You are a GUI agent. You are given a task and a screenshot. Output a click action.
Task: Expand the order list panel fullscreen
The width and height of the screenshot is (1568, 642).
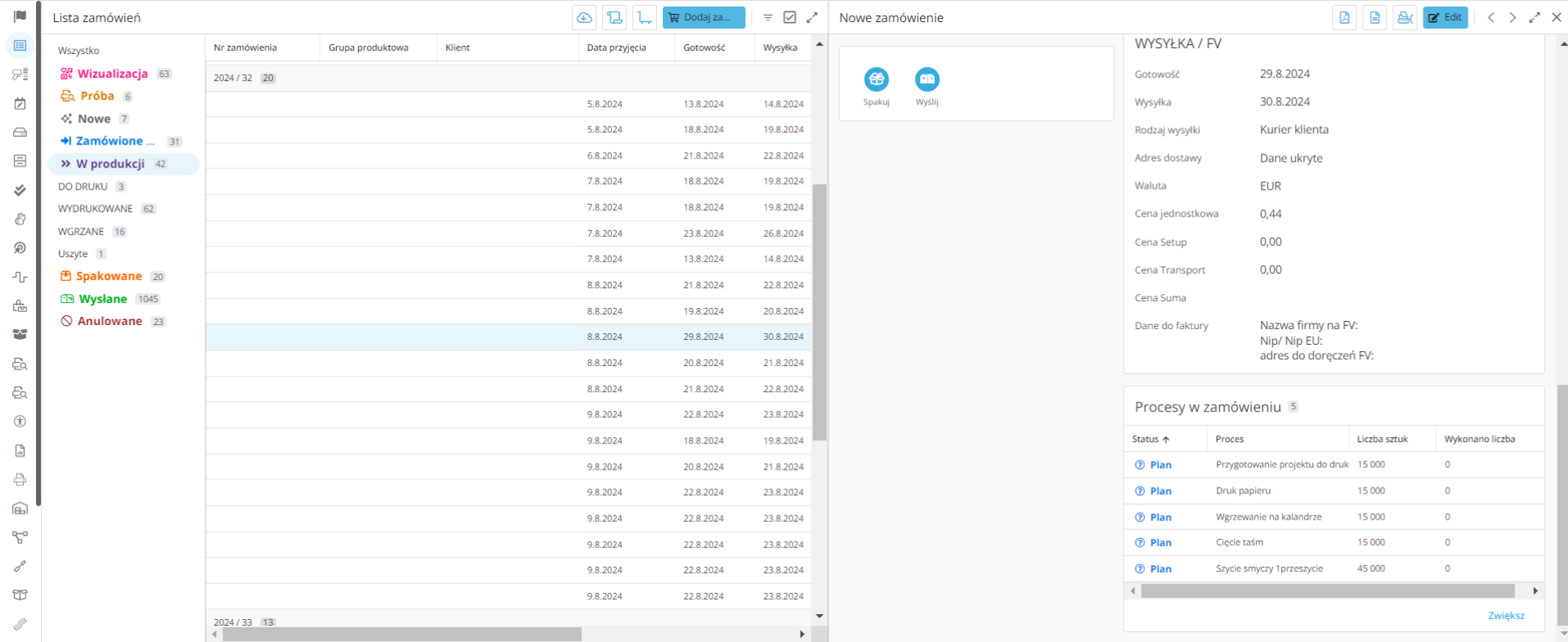point(812,18)
